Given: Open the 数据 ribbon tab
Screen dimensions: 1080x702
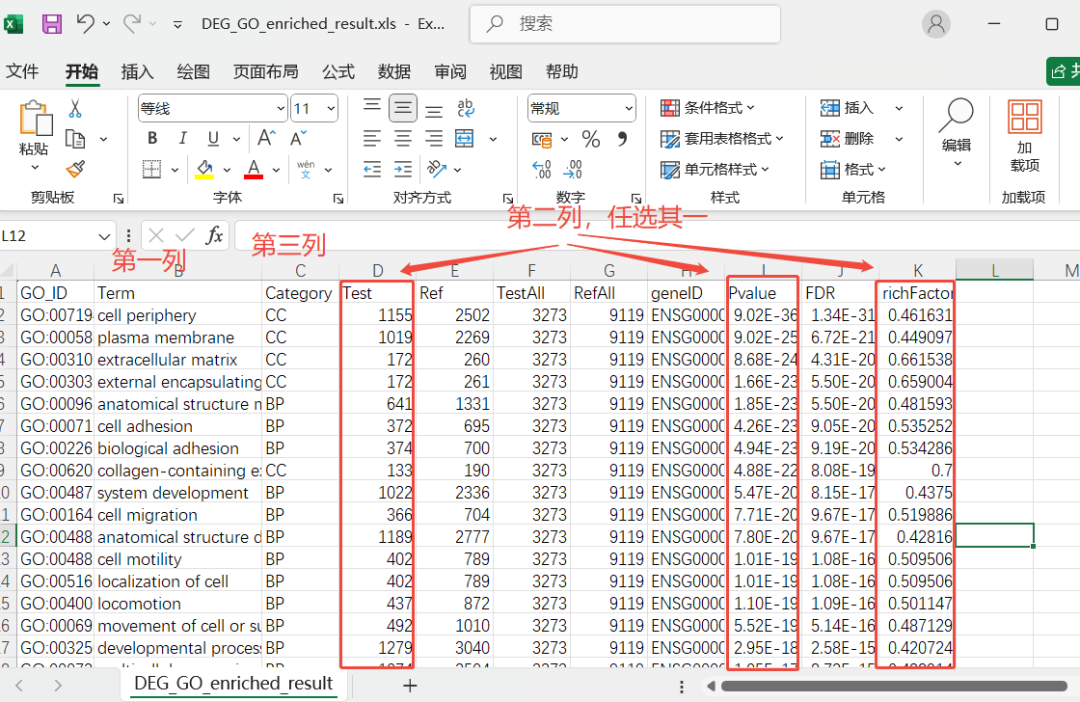Looking at the screenshot, I should click(x=394, y=72).
